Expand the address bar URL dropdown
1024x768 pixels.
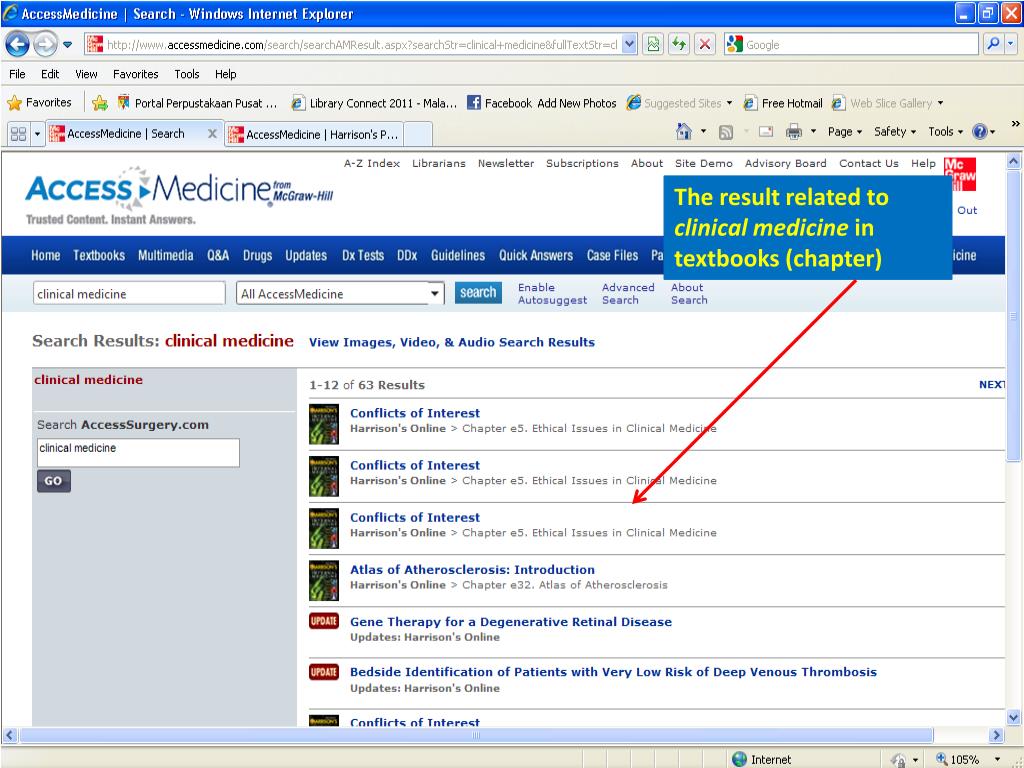coord(629,44)
